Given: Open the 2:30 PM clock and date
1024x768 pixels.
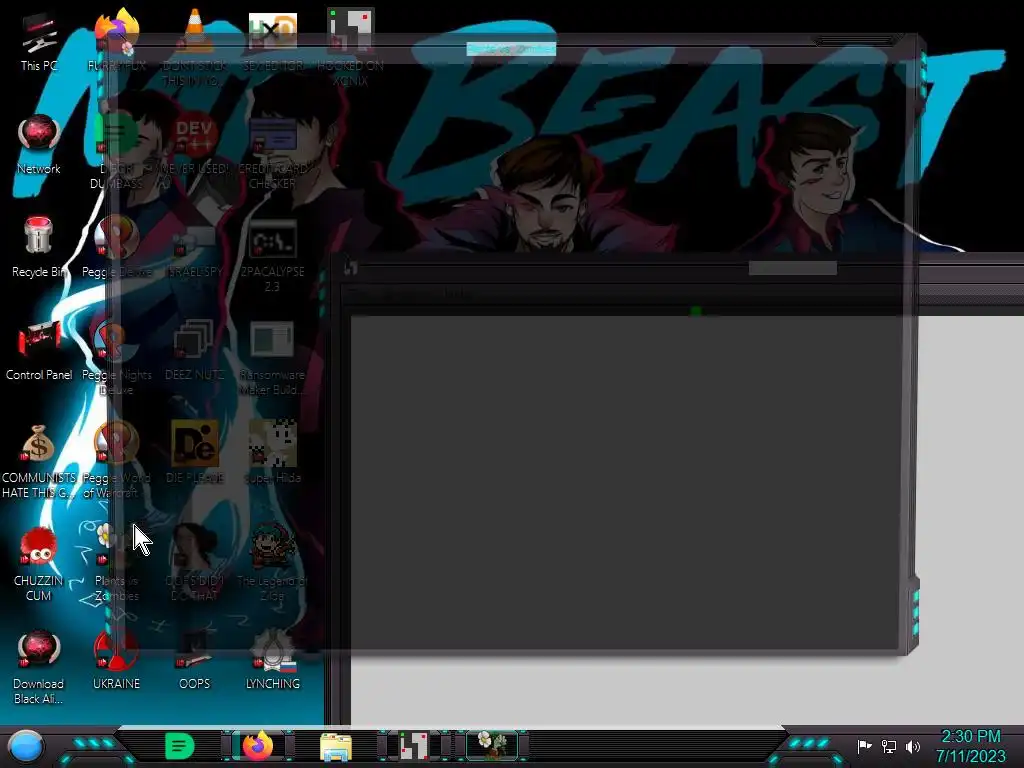Looking at the screenshot, I should (x=970, y=746).
